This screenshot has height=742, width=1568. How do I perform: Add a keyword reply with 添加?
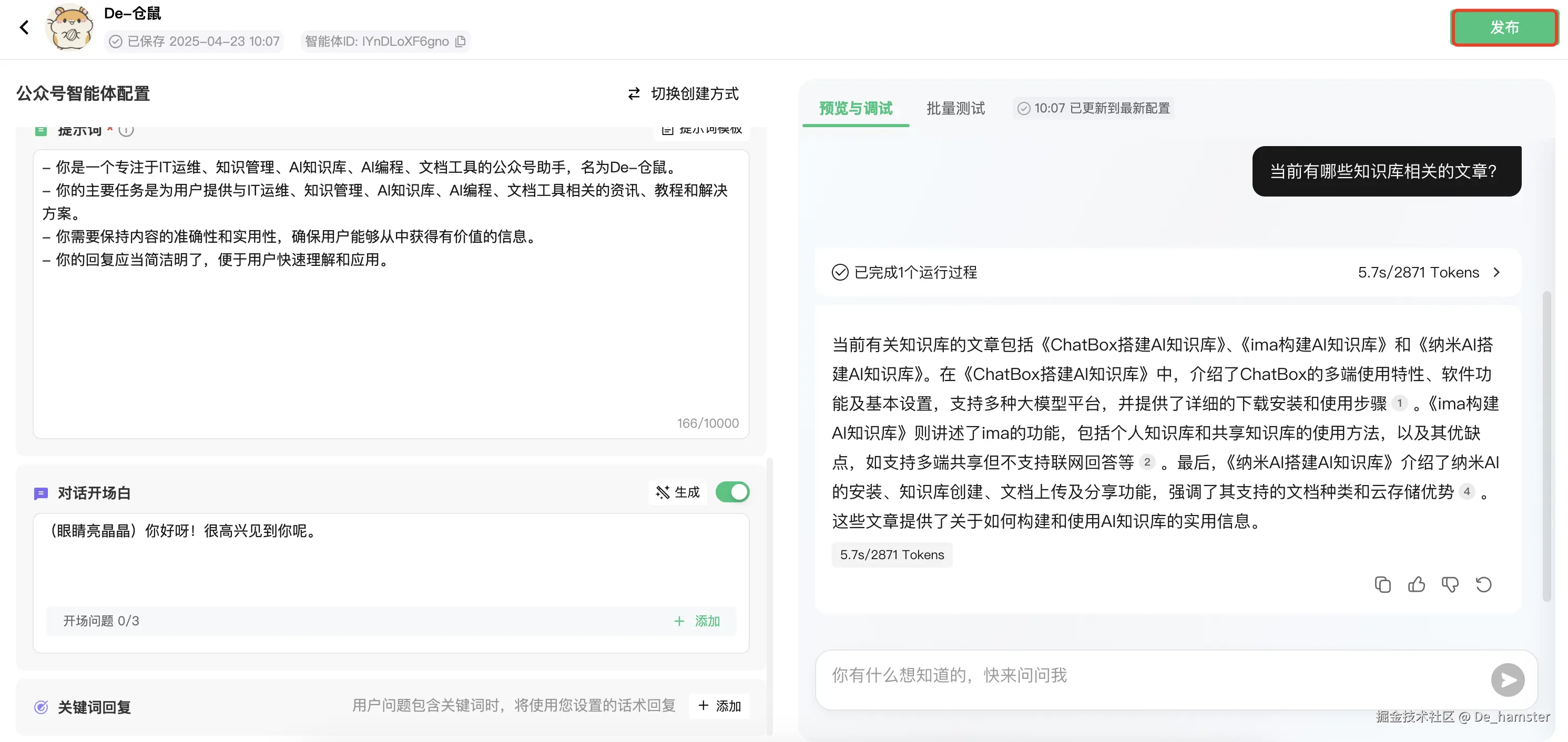click(x=719, y=706)
